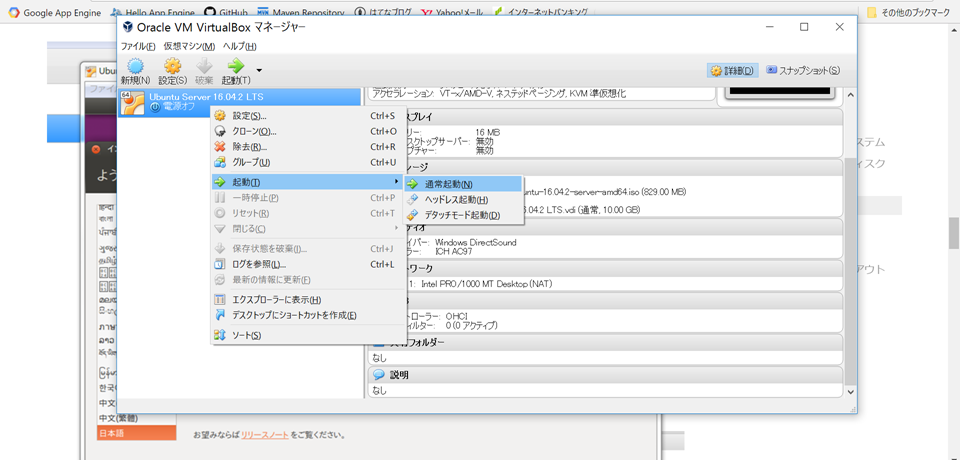The height and width of the screenshot is (460, 960).
Task: Choose Show Log (ログを参照) in the context menu
Action: point(309,265)
